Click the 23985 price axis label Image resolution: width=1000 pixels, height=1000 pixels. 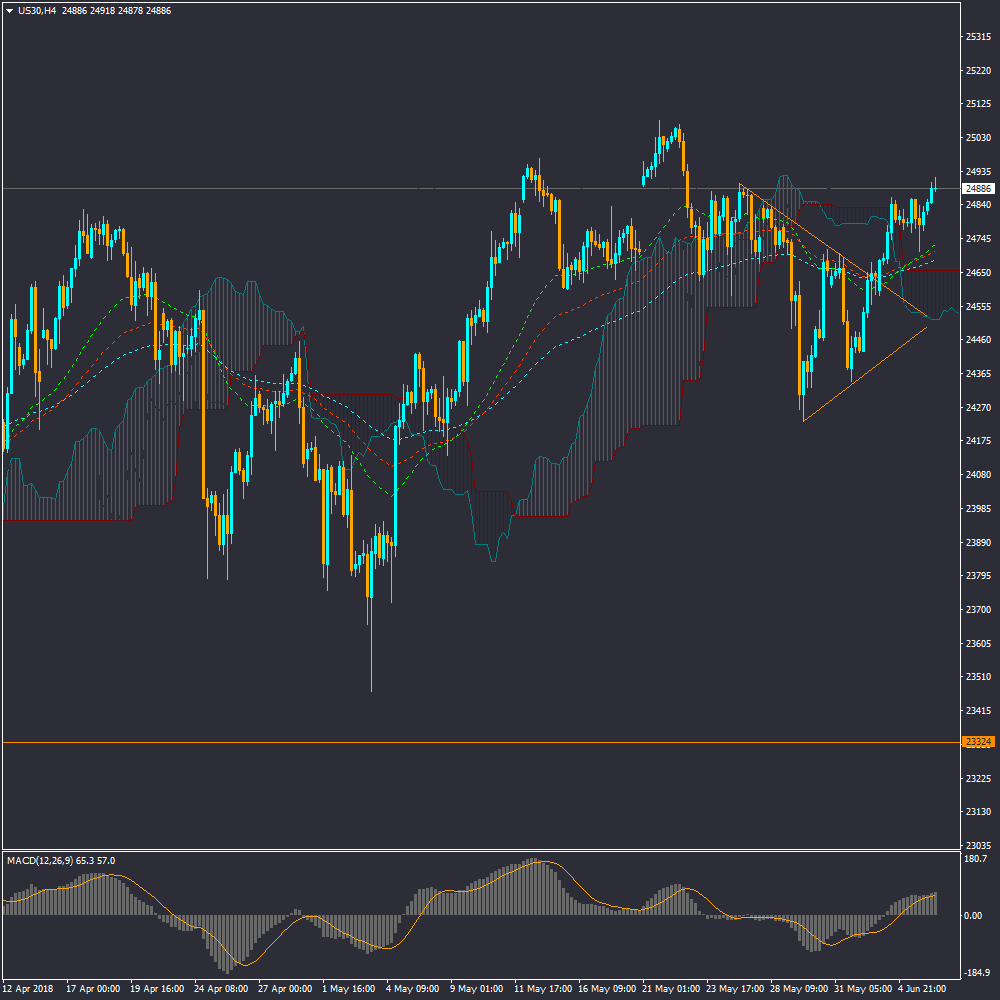(978, 508)
